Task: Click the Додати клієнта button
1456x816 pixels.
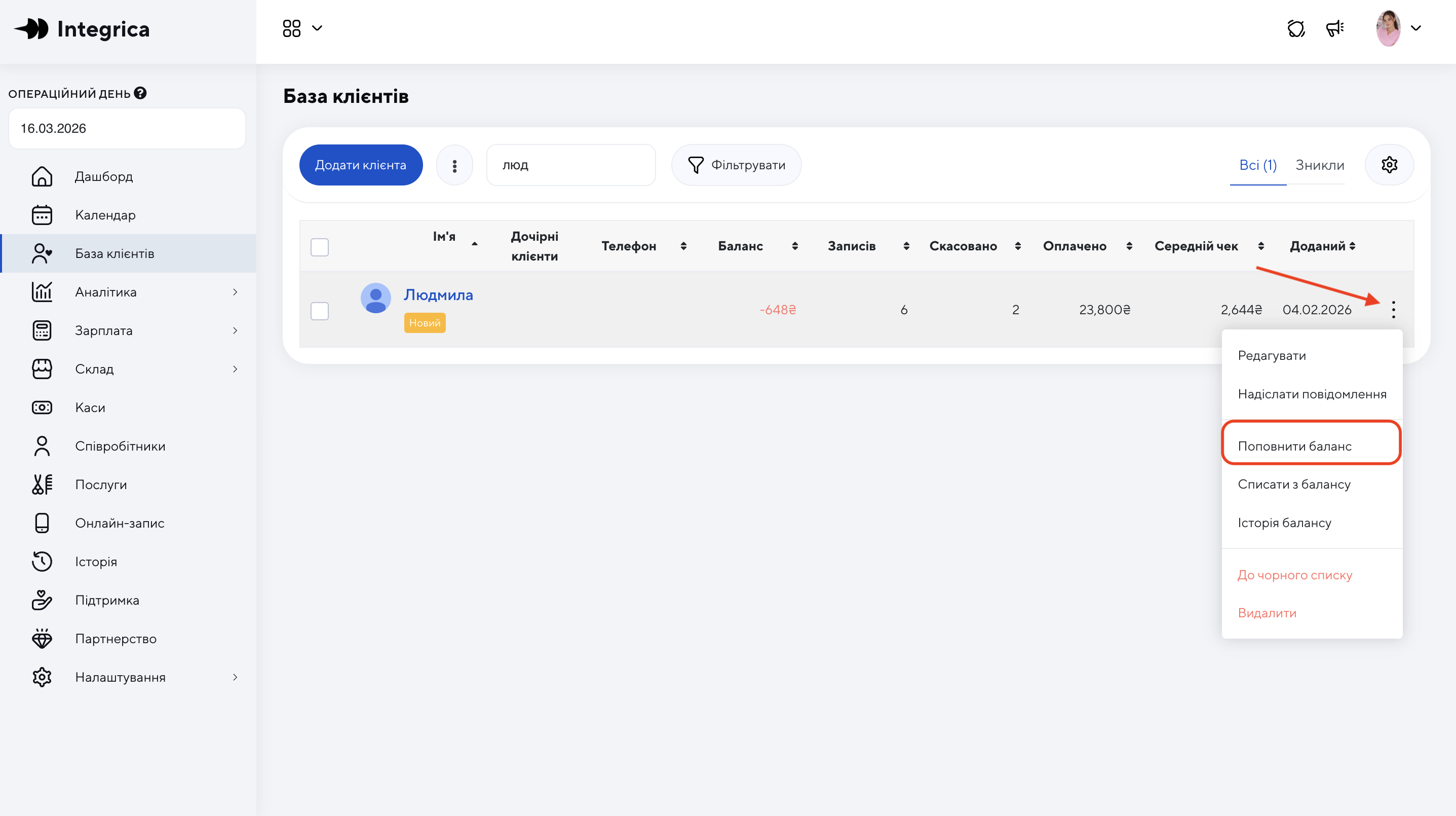Action: [361, 165]
